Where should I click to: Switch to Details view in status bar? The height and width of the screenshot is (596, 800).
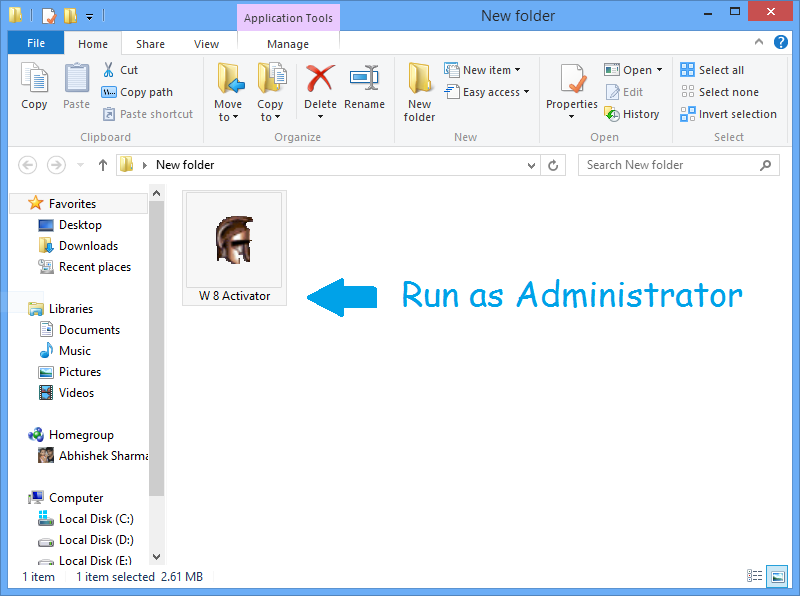[x=755, y=577]
